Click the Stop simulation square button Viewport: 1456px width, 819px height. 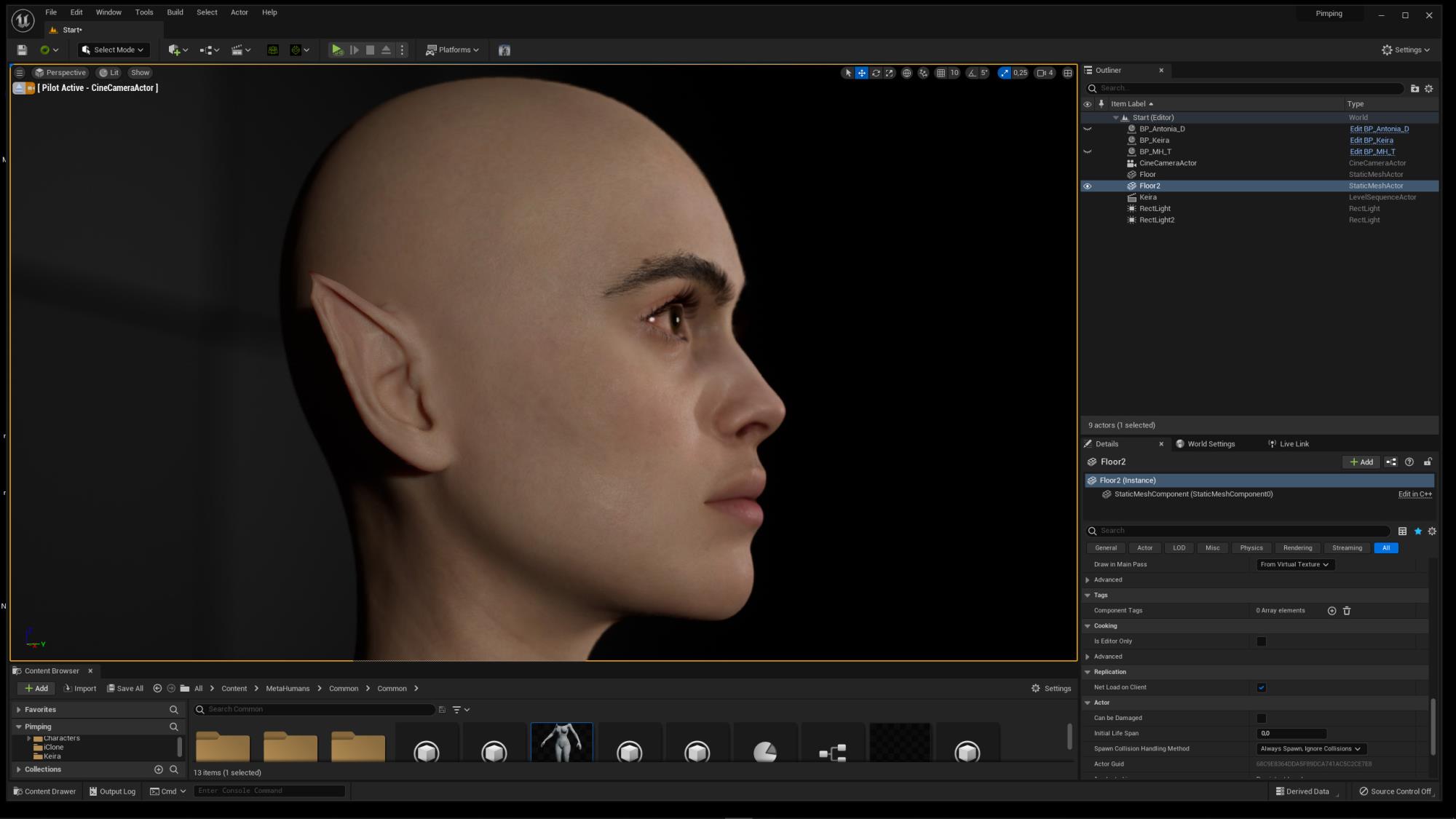pos(370,50)
